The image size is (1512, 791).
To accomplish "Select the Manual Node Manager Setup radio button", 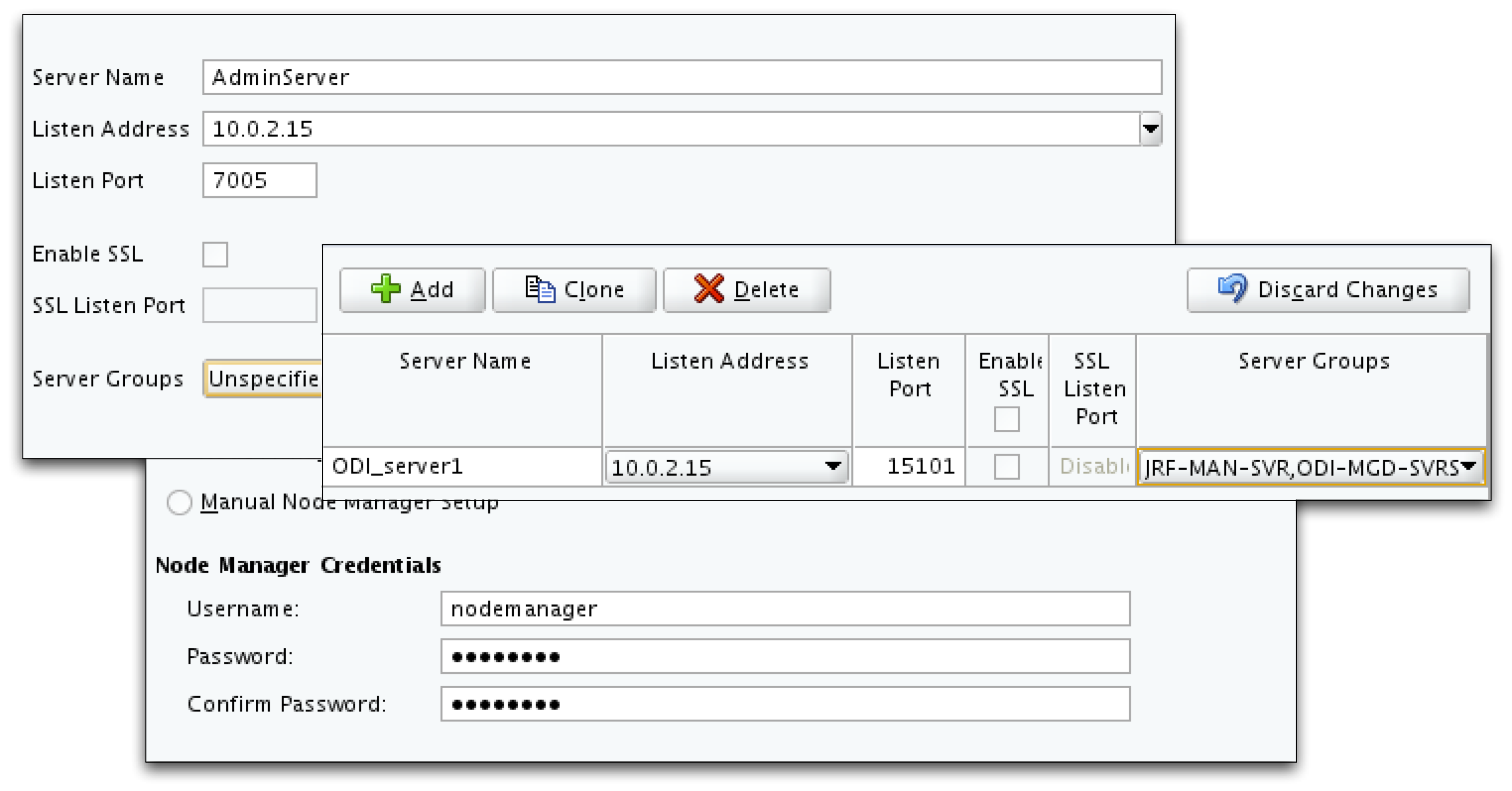I will point(179,502).
